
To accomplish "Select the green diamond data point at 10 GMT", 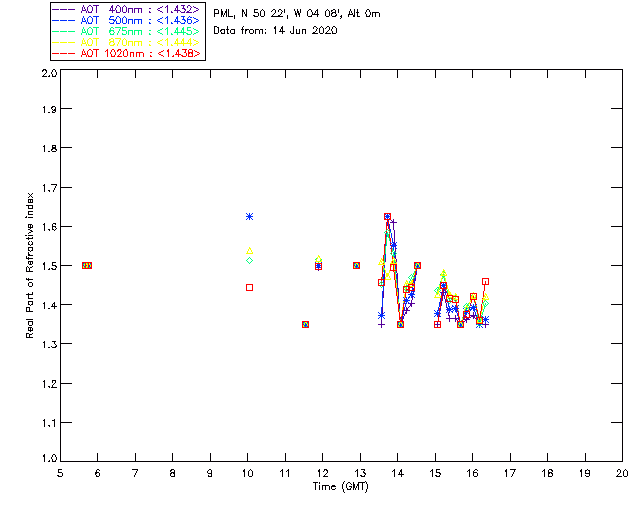I will tap(249, 260).
